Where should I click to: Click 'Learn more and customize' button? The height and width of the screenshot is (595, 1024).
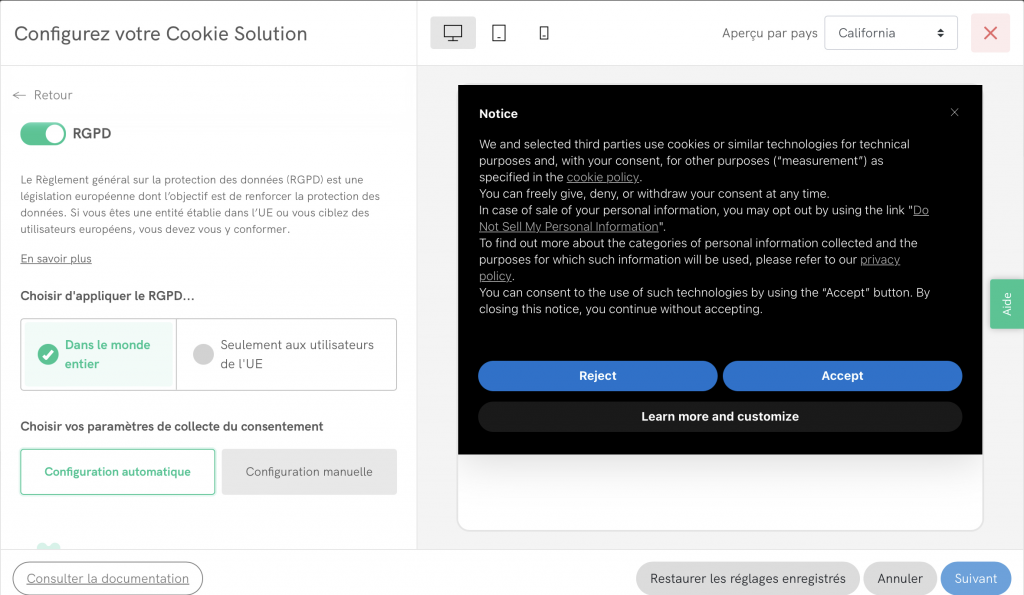(x=719, y=416)
